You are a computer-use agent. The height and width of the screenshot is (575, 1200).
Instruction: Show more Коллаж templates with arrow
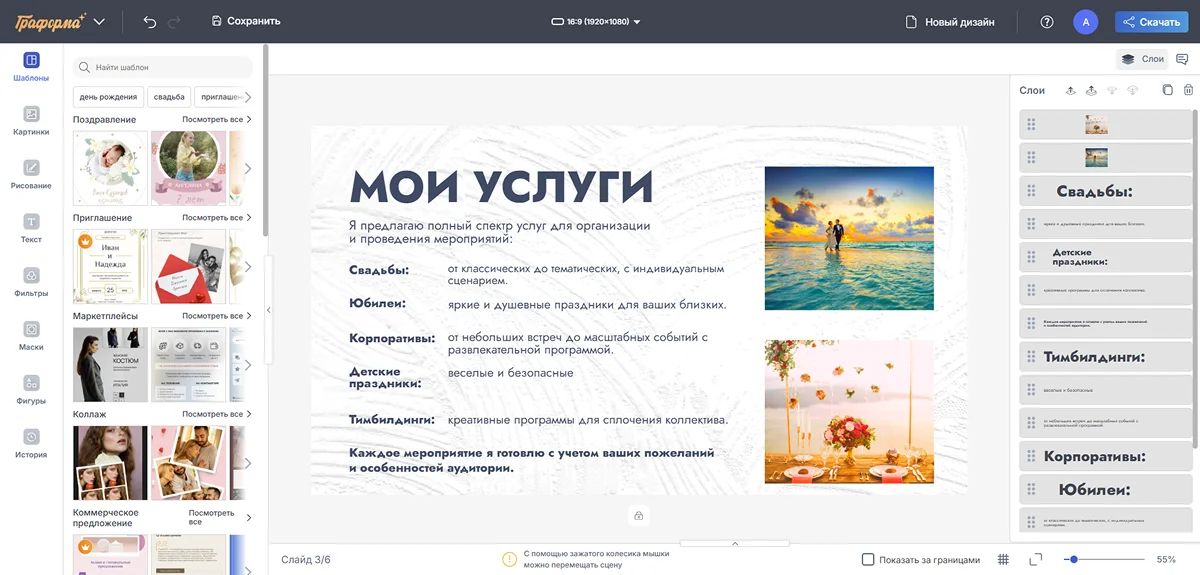pyautogui.click(x=248, y=463)
